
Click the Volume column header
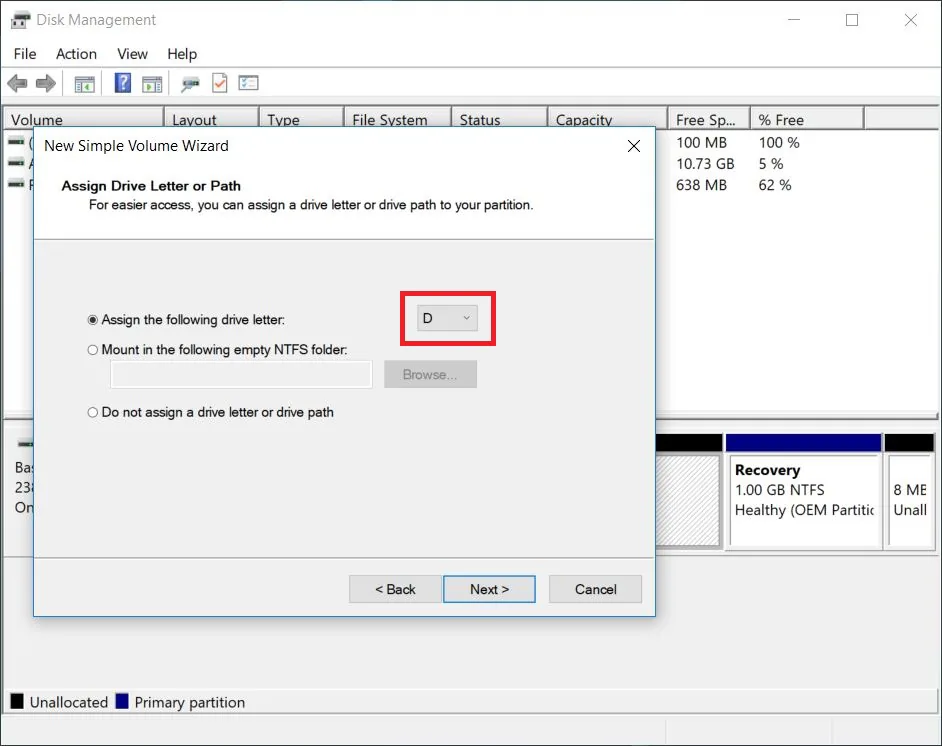(84, 120)
